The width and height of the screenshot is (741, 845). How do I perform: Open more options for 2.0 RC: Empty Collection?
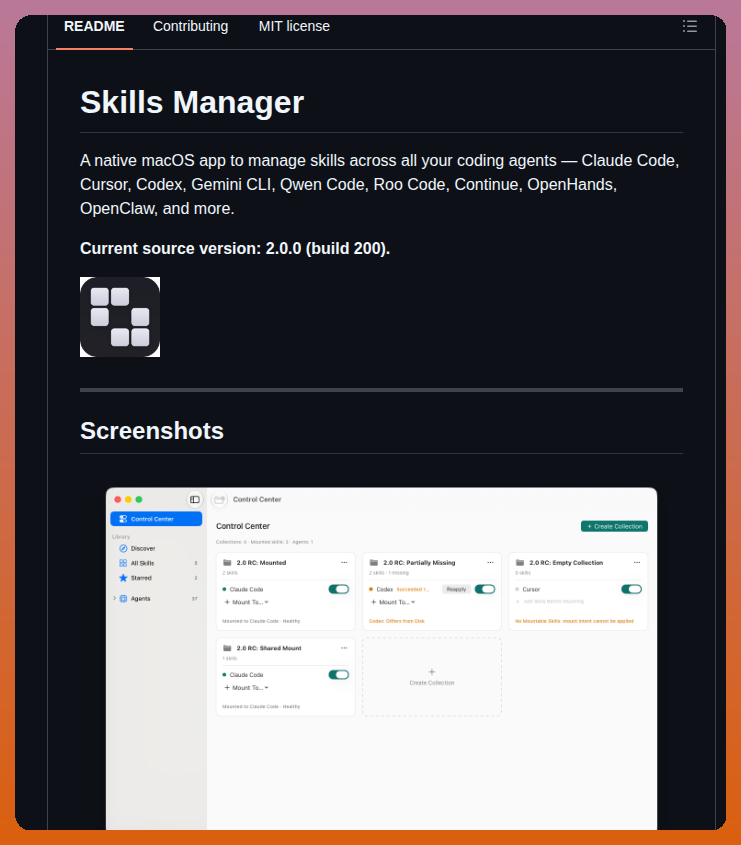[637, 563]
